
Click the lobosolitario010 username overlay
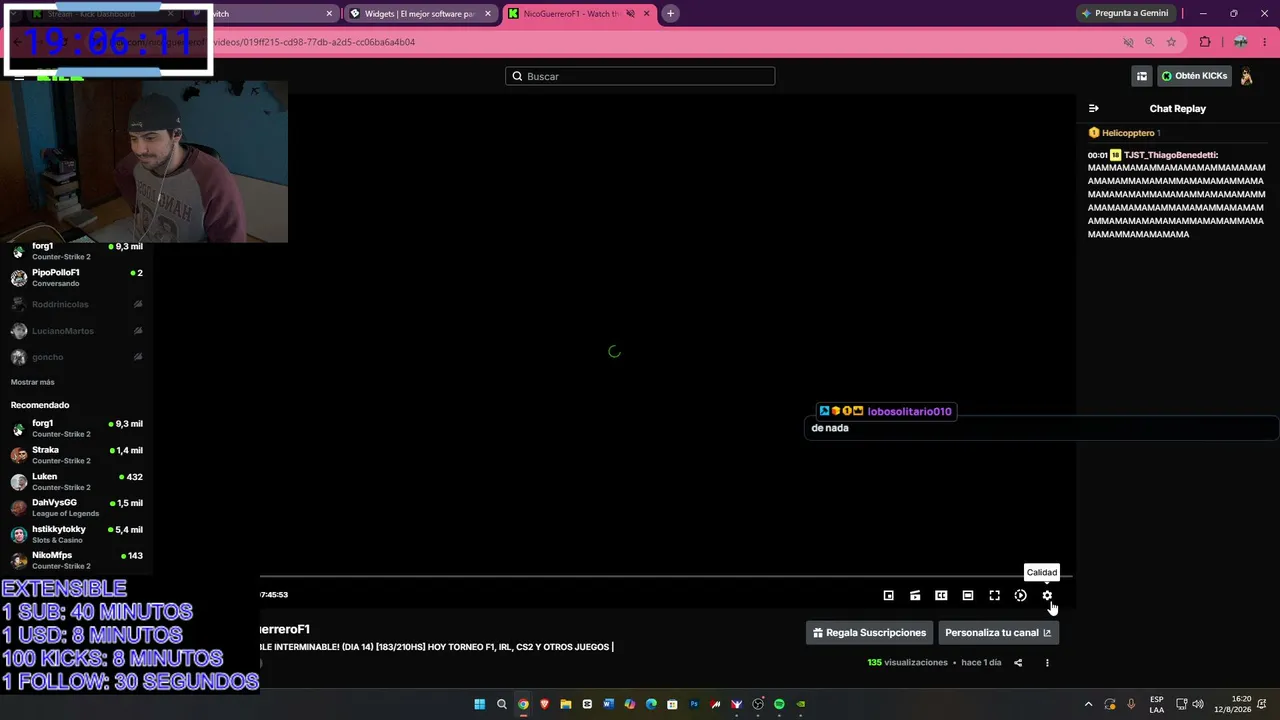(909, 411)
